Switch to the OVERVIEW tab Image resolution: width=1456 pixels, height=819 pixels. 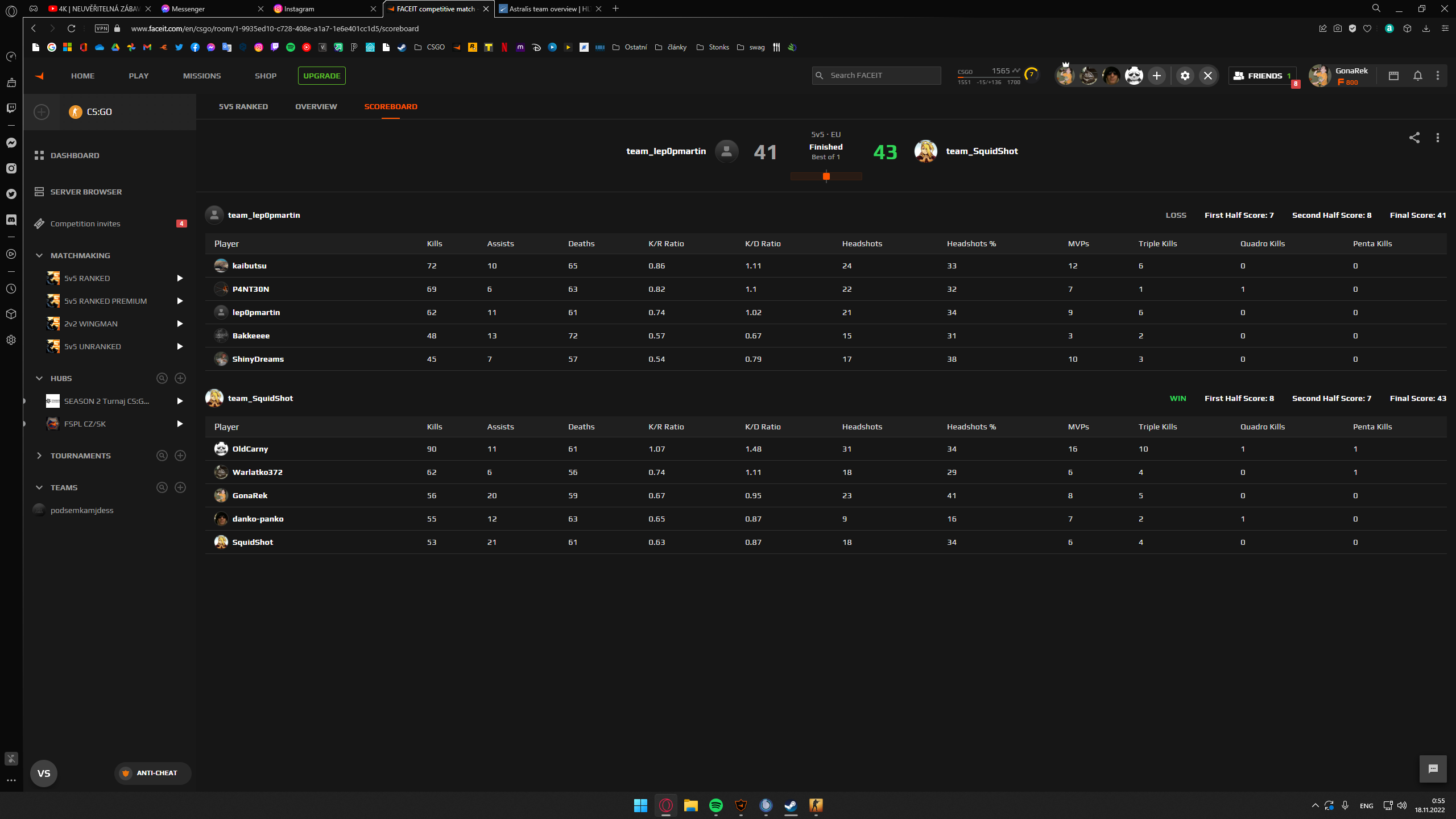pos(316,106)
